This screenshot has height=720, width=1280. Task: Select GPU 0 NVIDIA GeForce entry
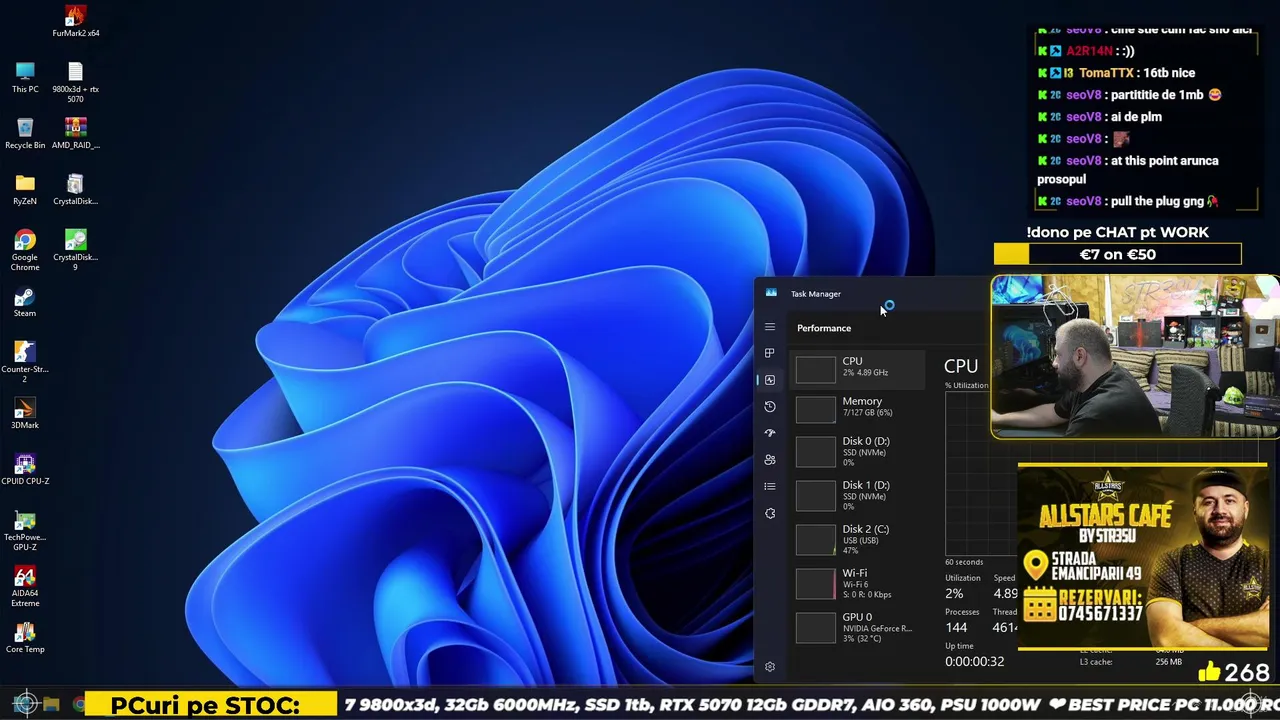coord(860,627)
